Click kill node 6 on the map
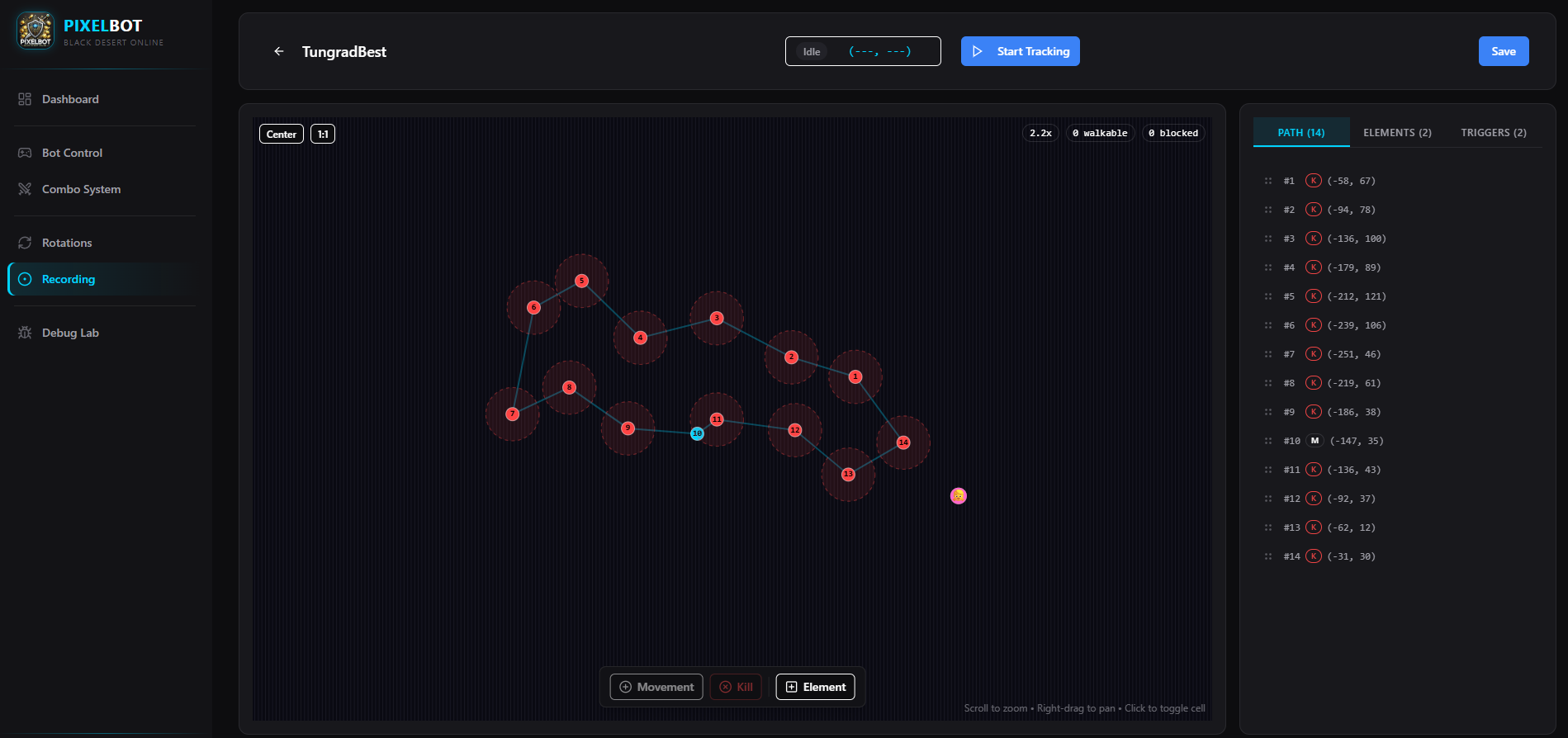Image resolution: width=1568 pixels, height=738 pixels. coord(533,307)
